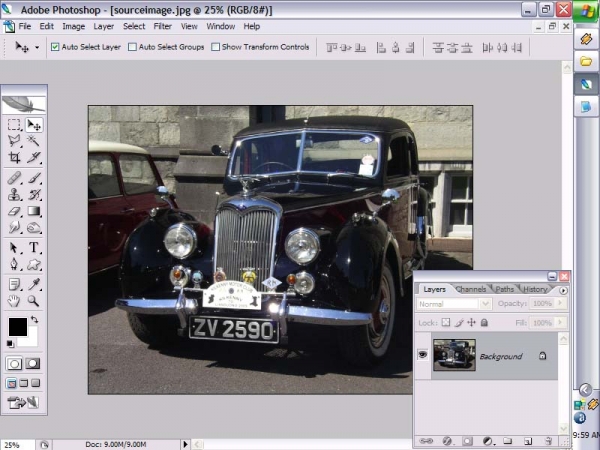The image size is (600, 450).
Task: Select the Move tool in toolbox
Action: pyautogui.click(x=34, y=125)
